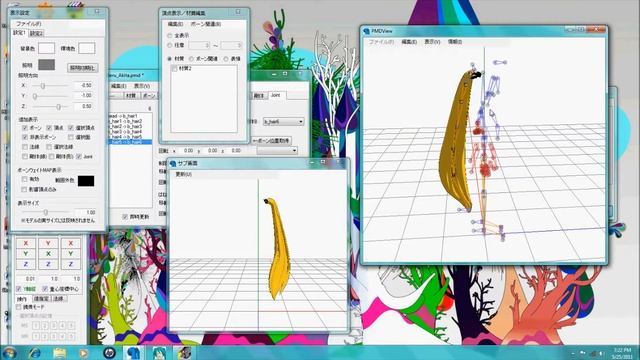Open ファイル menu in display settings window
Image resolution: width=640 pixels, height=360 pixels.
(x=29, y=24)
